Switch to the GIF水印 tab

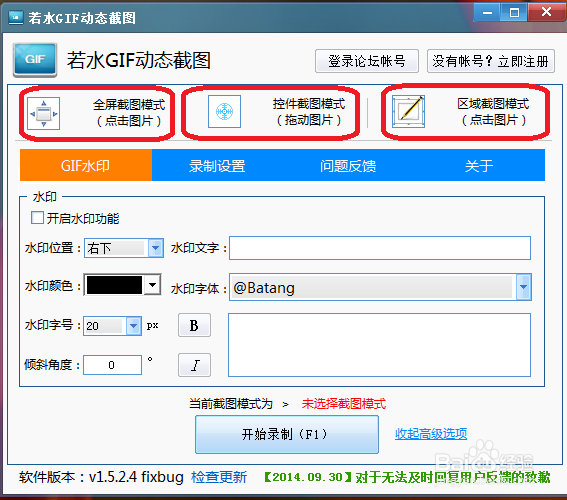(x=86, y=166)
